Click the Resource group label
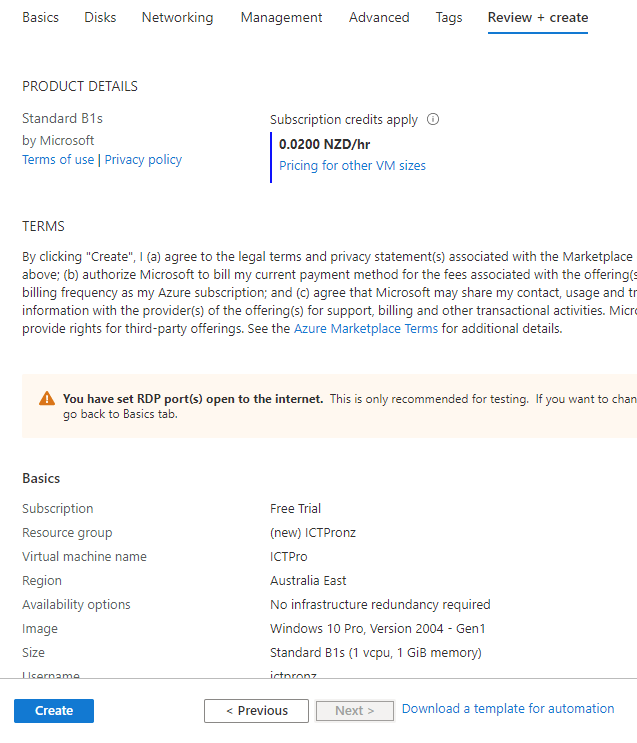 pyautogui.click(x=67, y=533)
